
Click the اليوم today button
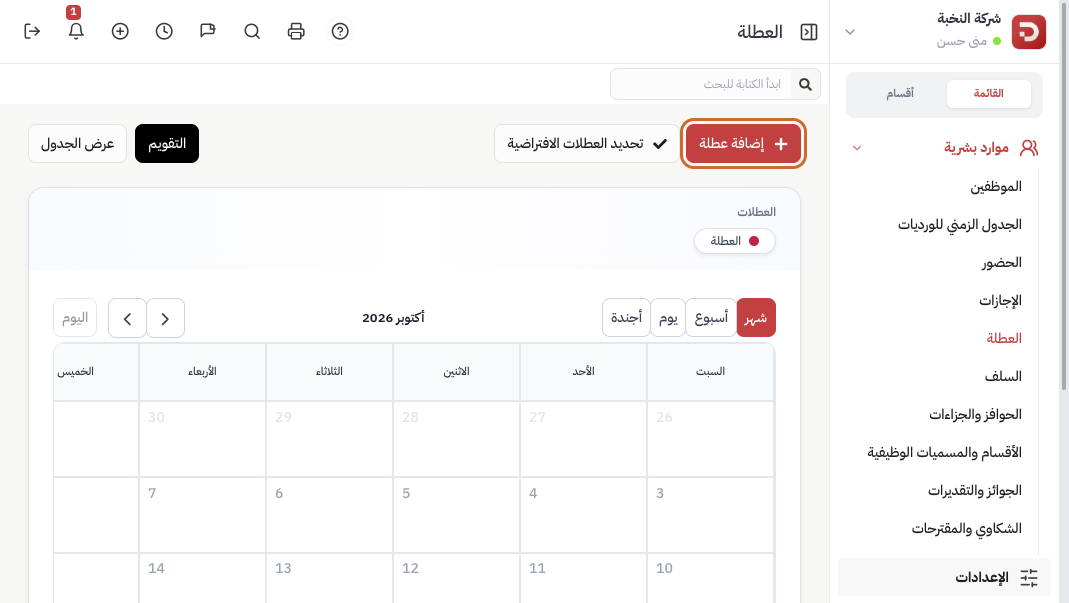75,318
